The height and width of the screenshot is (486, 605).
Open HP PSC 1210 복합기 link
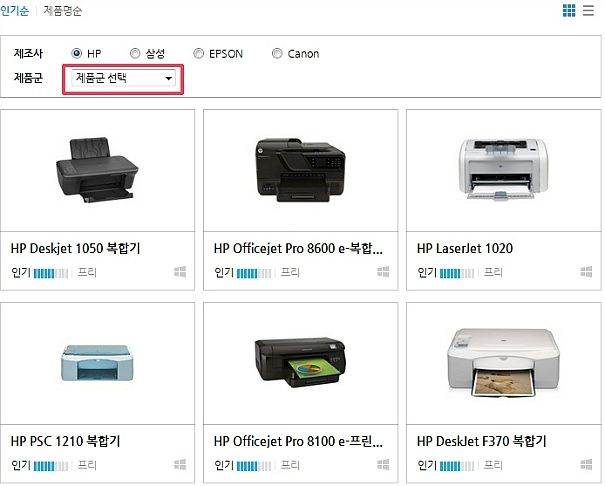[66, 441]
